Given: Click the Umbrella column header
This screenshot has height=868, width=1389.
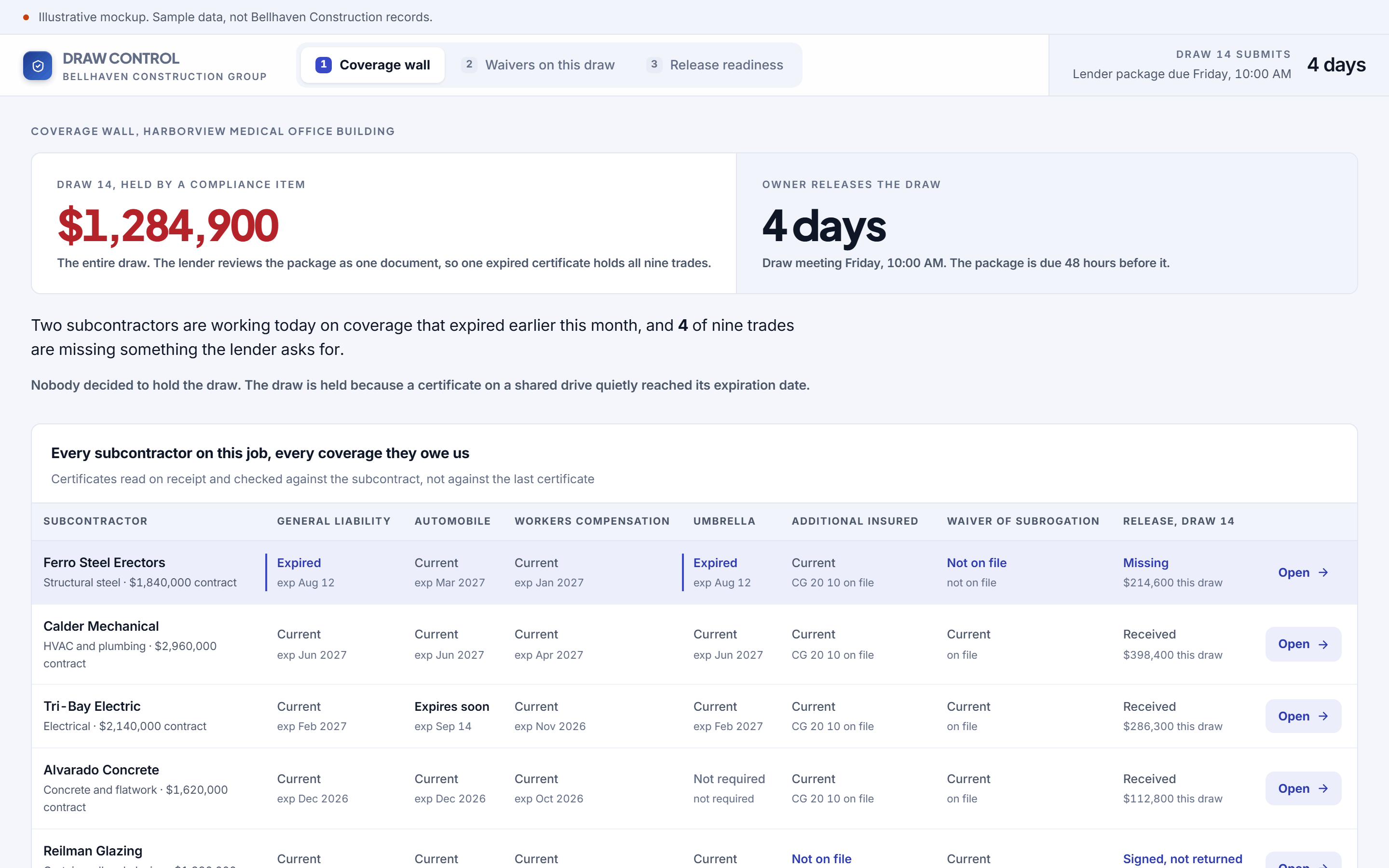Looking at the screenshot, I should 724,521.
